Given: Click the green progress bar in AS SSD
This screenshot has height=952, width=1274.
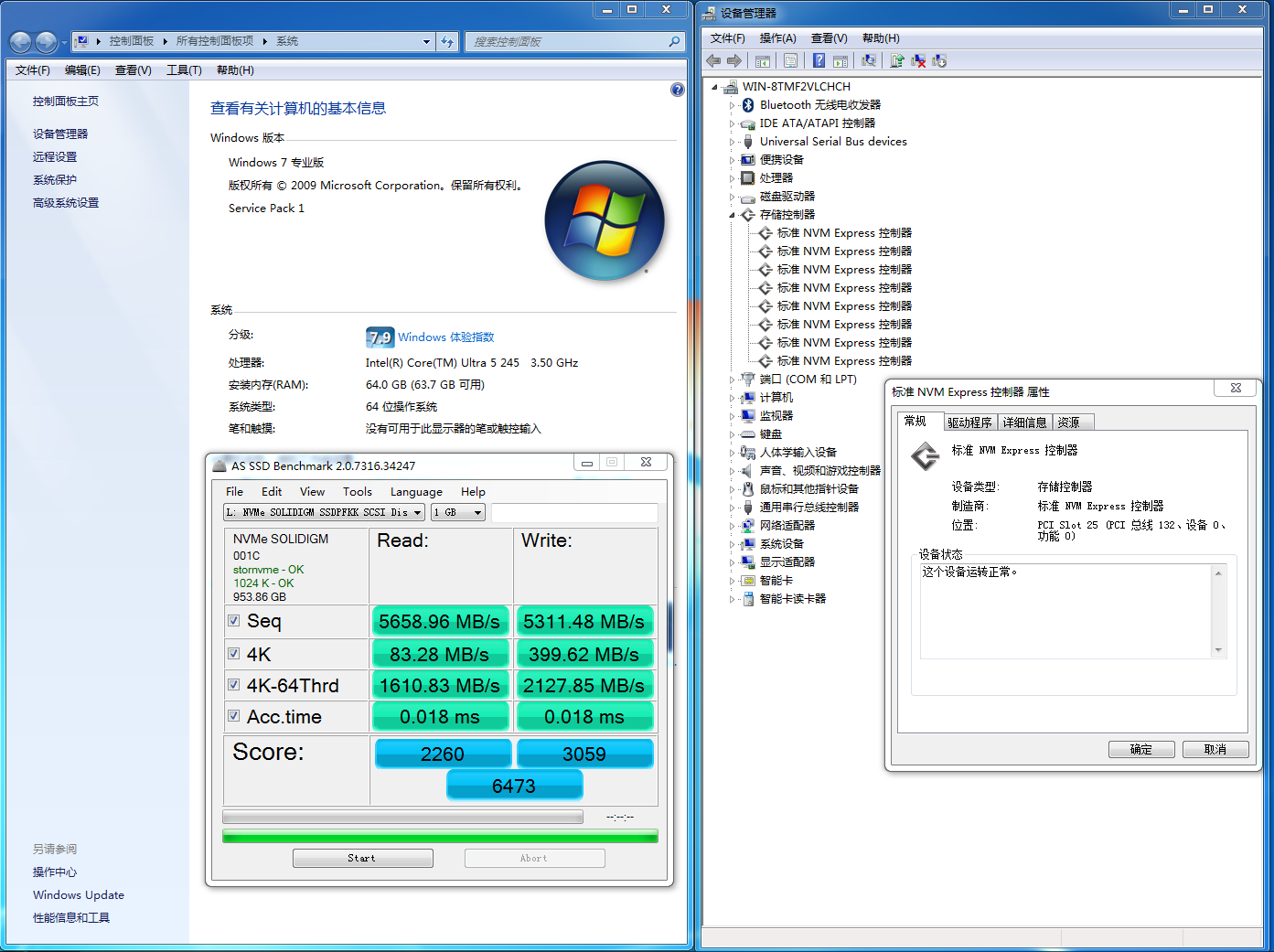Looking at the screenshot, I should click(440, 836).
